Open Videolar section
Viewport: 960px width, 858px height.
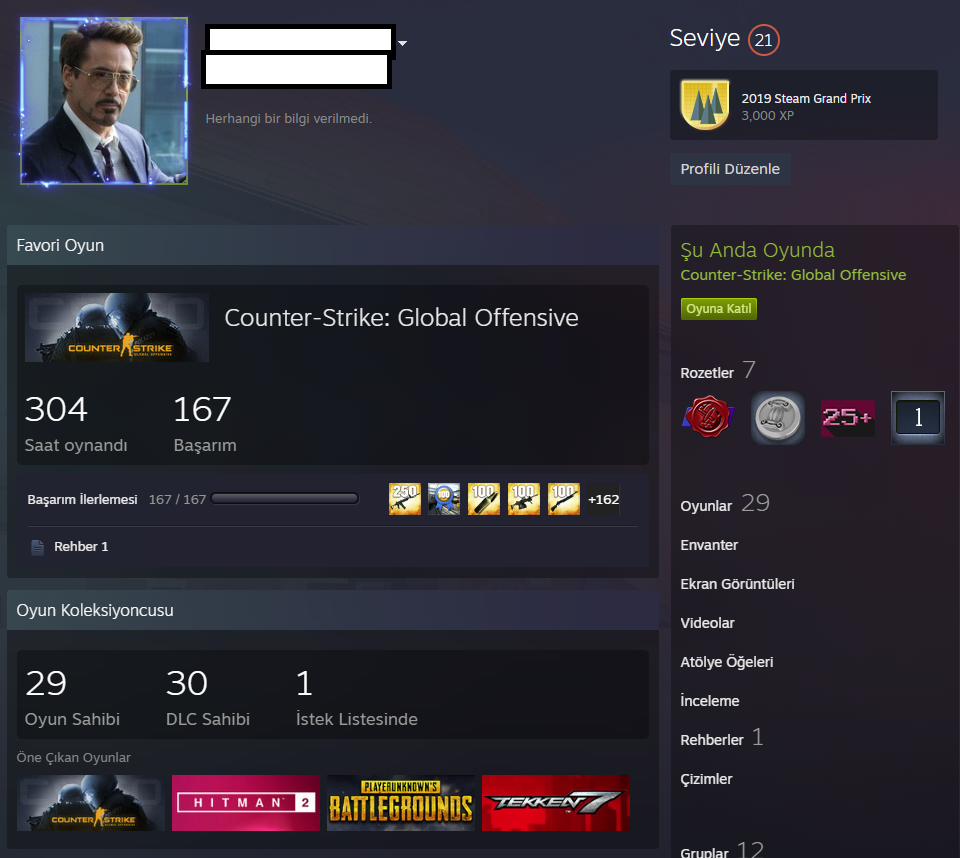click(x=707, y=623)
